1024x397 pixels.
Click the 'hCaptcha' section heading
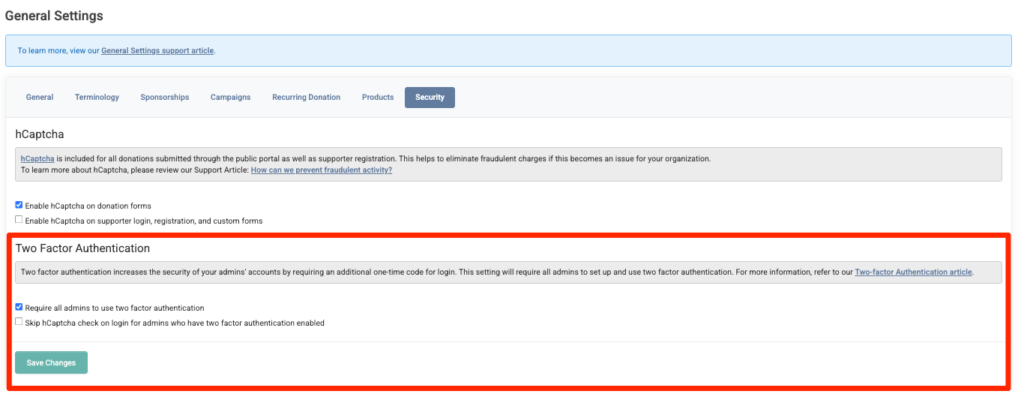coord(39,134)
